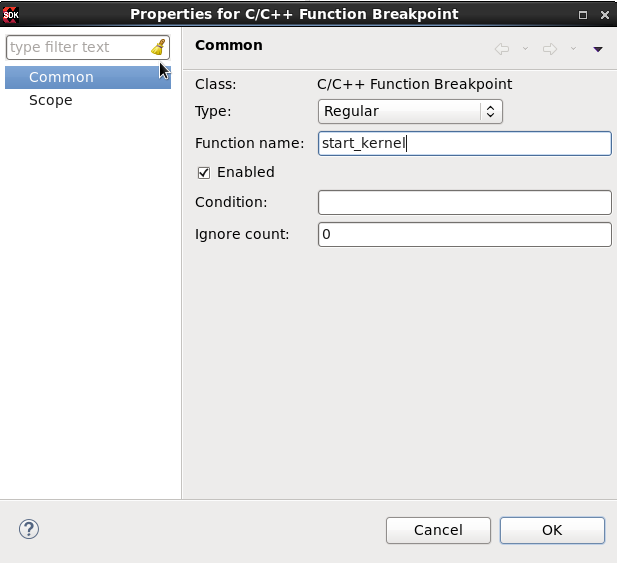Select the Common page in tree
This screenshot has width=617, height=563.
click(88, 77)
